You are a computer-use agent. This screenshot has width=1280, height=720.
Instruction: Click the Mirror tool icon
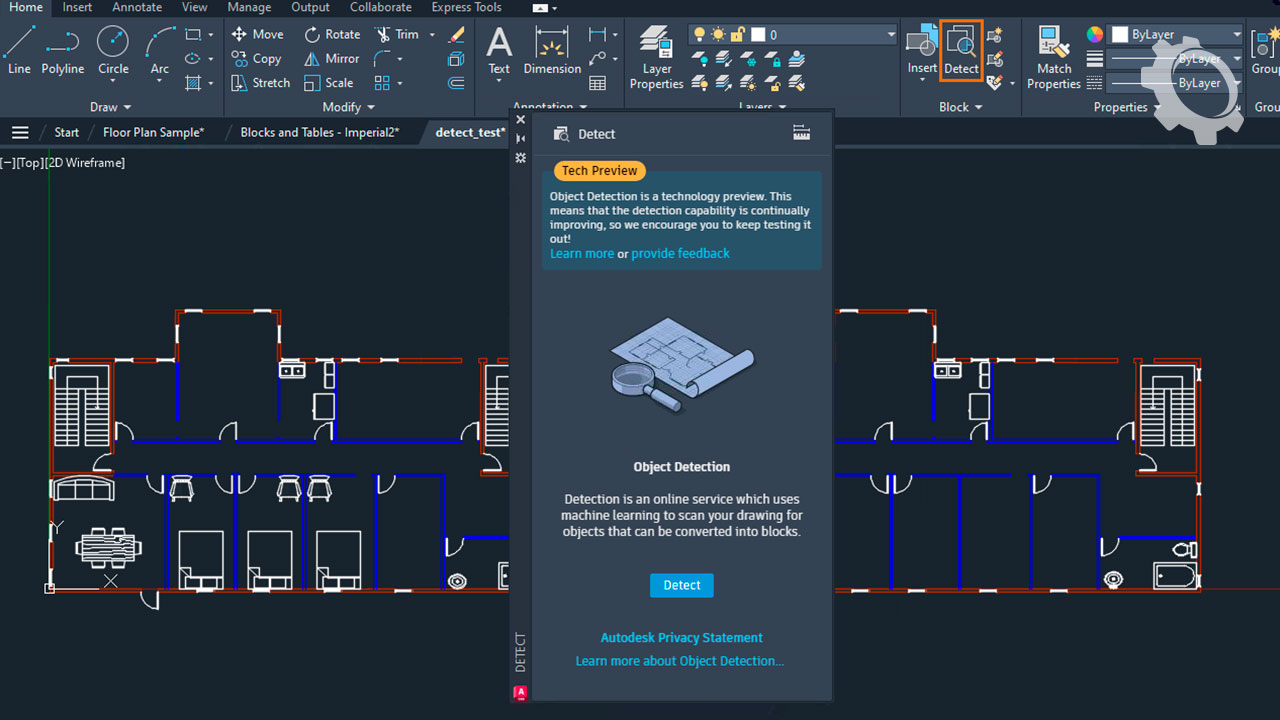pos(313,59)
